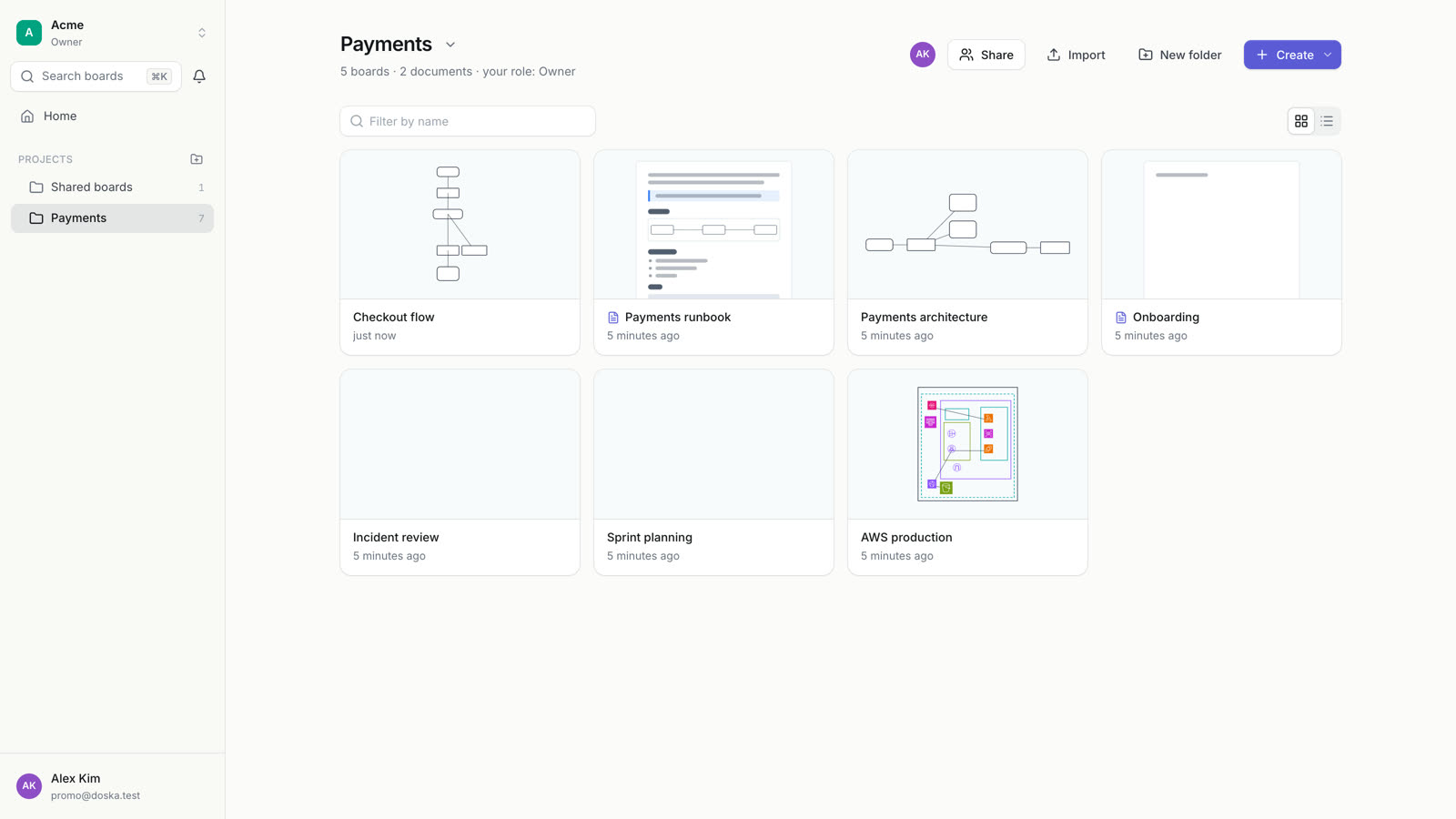Click the Incident review title text
Viewport: 1456px width, 819px height.
(x=396, y=538)
